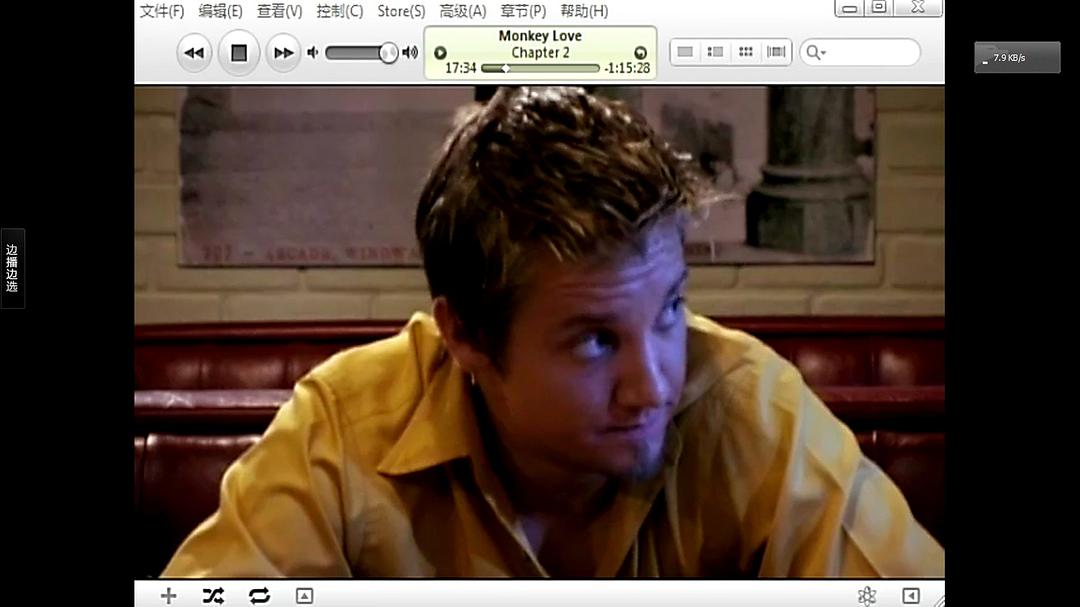Screen dimensions: 1080x607
Task: Expand the search magnifier dropdown
Action: pos(816,53)
